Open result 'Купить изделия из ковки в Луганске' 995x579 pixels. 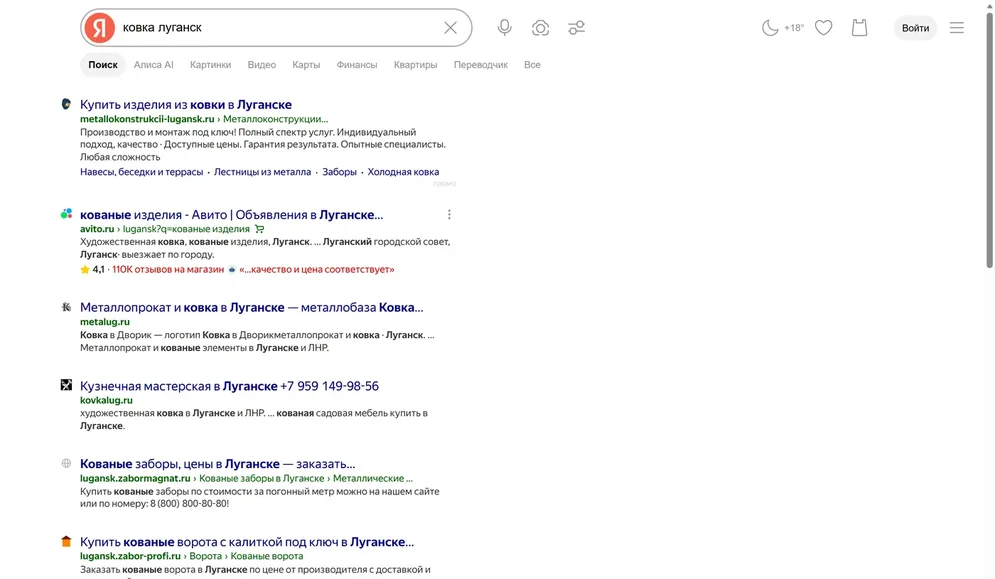click(186, 105)
